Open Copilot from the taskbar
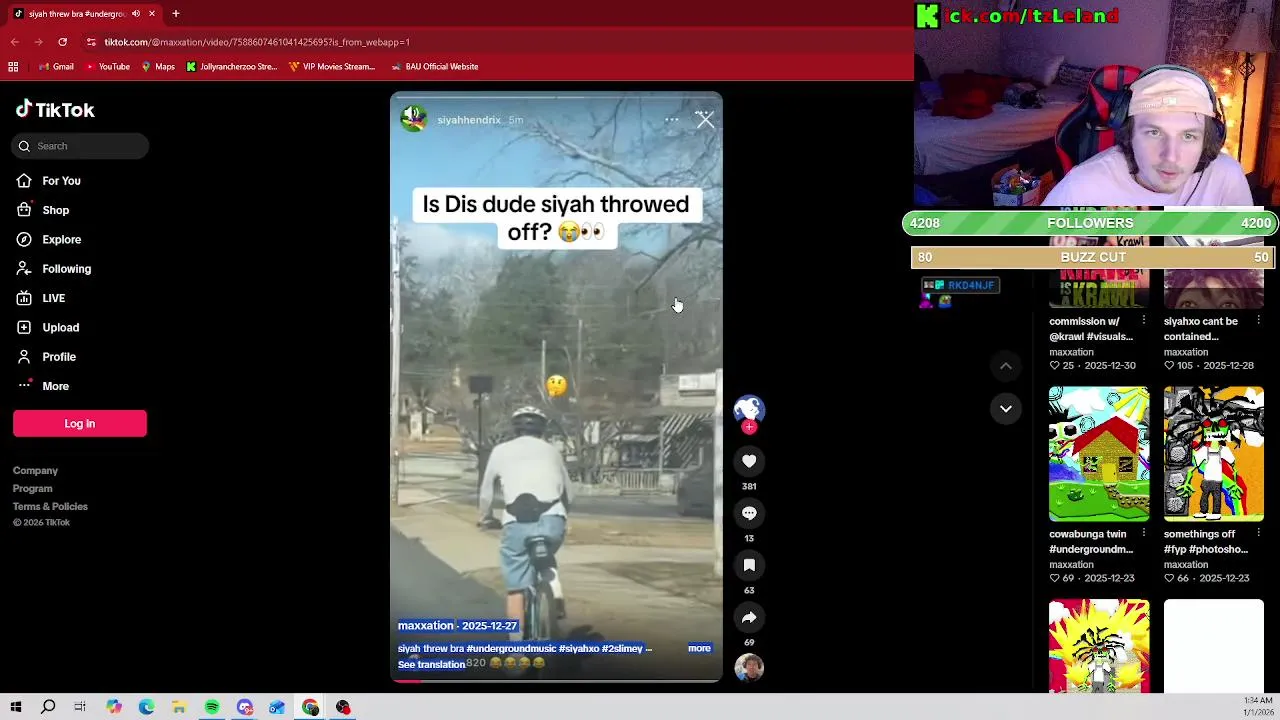Viewport: 1280px width, 720px height. (113, 707)
